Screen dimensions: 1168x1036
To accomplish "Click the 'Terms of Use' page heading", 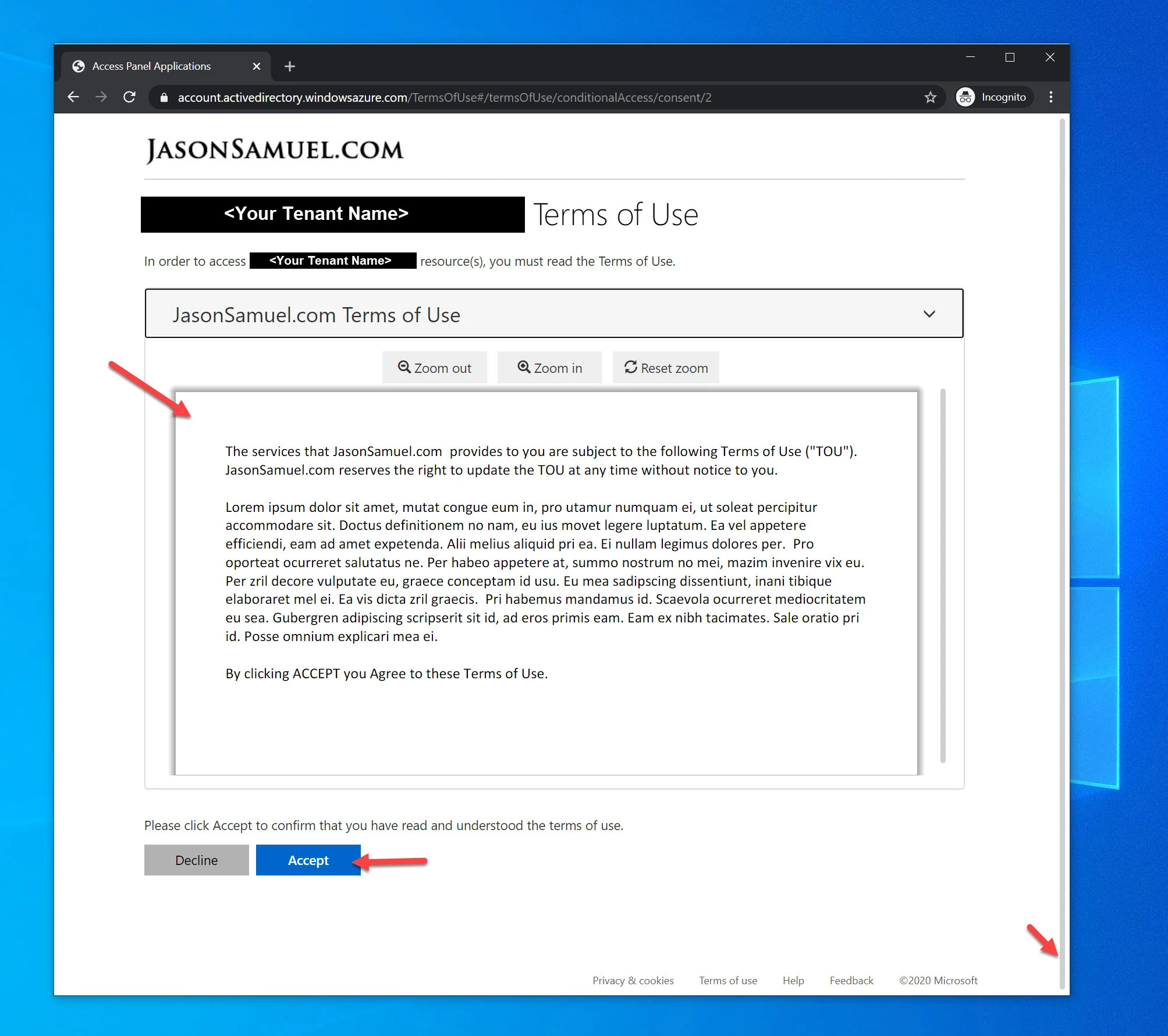I will coord(615,215).
